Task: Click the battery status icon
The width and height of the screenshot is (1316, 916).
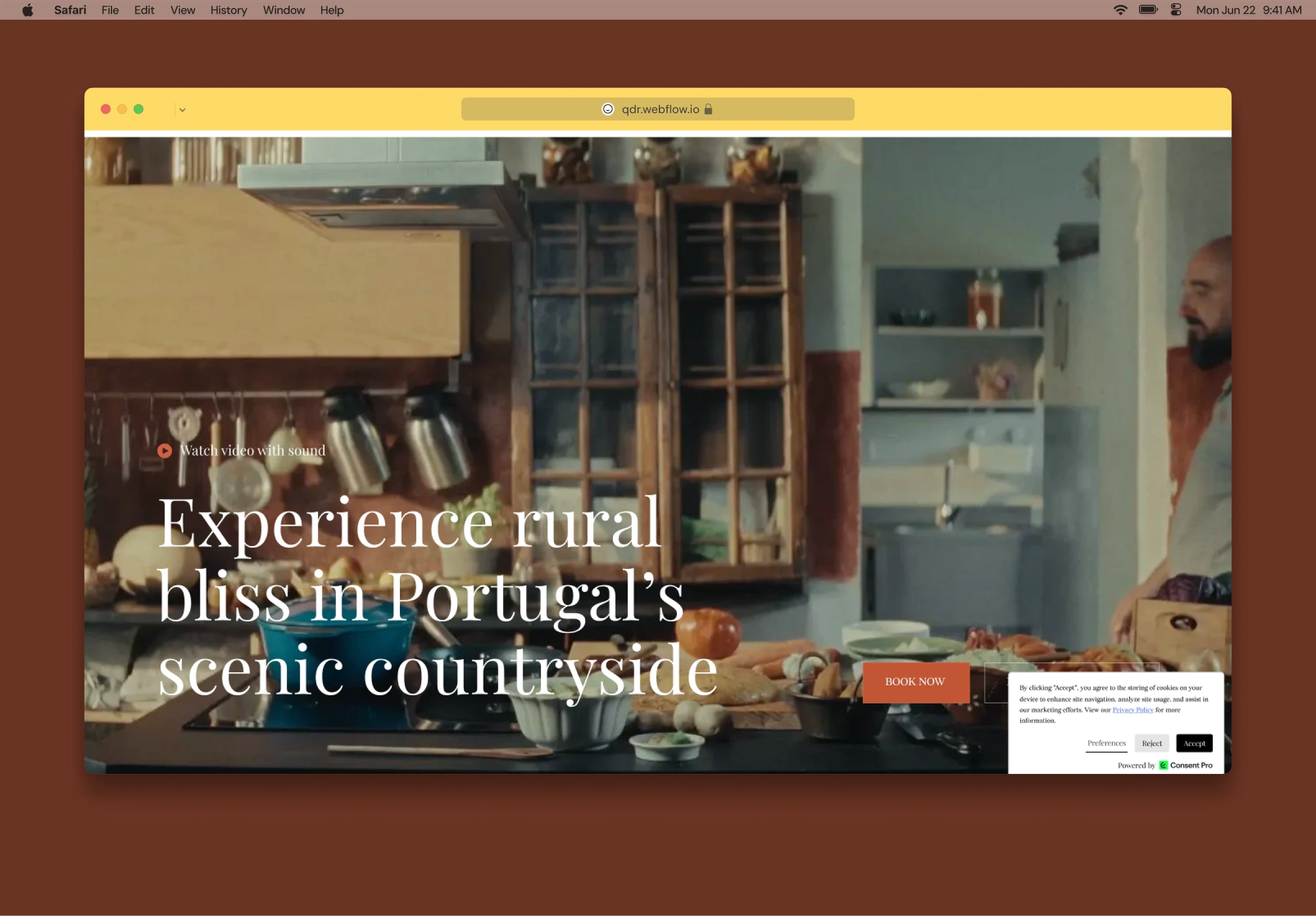Action: click(x=1148, y=10)
